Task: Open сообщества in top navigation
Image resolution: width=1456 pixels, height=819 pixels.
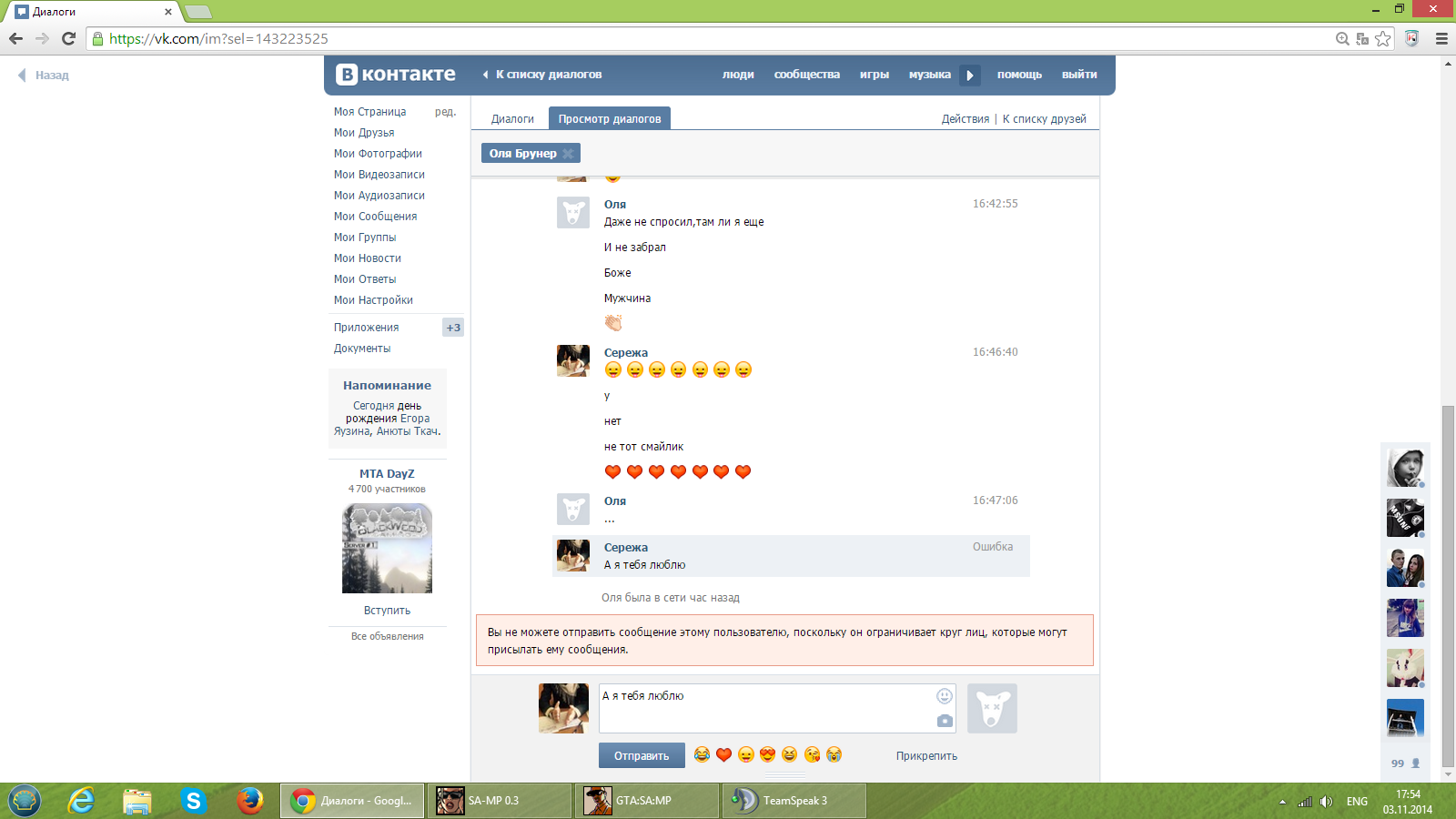Action: pyautogui.click(x=807, y=75)
